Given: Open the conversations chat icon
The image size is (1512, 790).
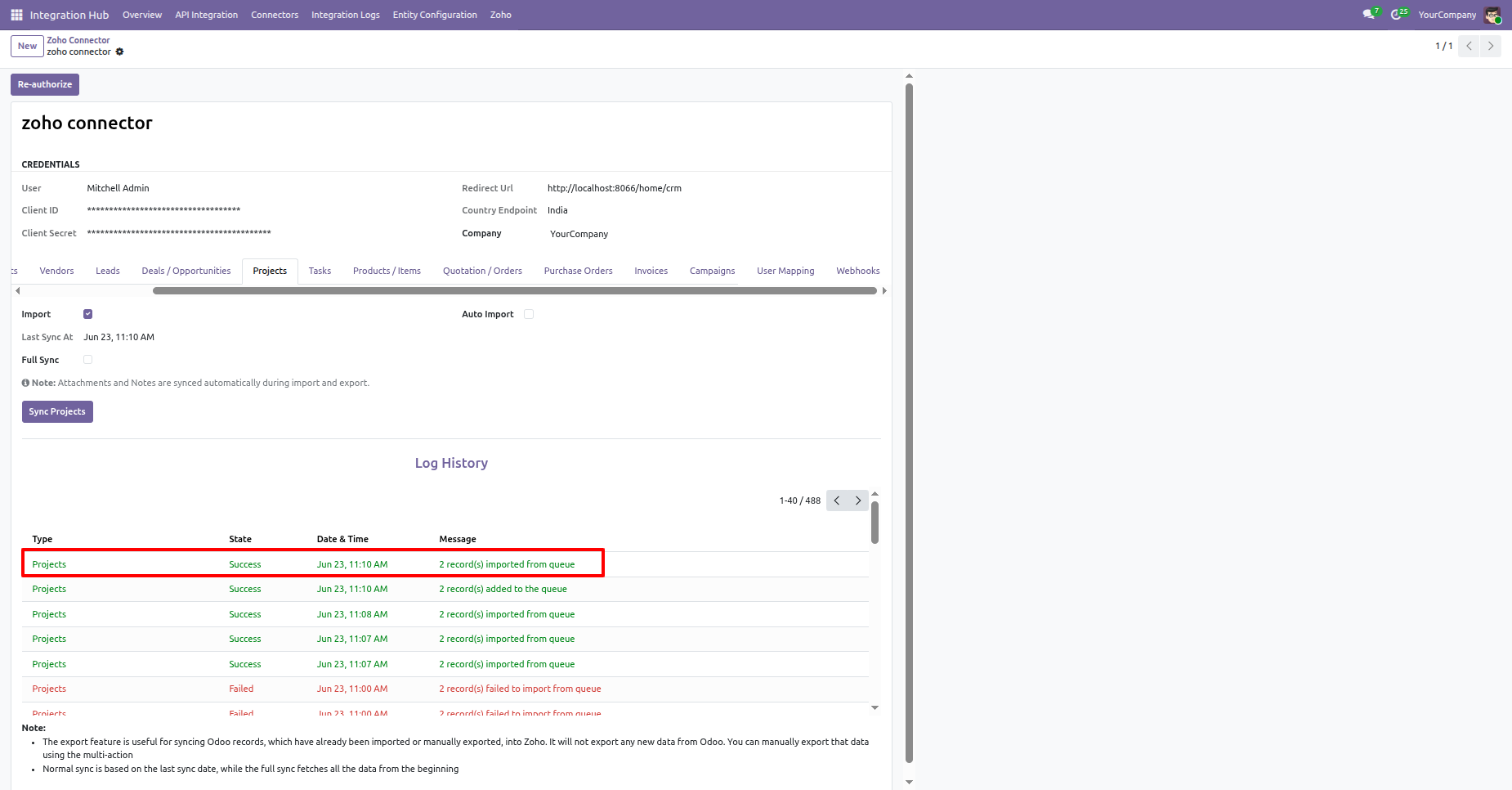Looking at the screenshot, I should pyautogui.click(x=1369, y=15).
